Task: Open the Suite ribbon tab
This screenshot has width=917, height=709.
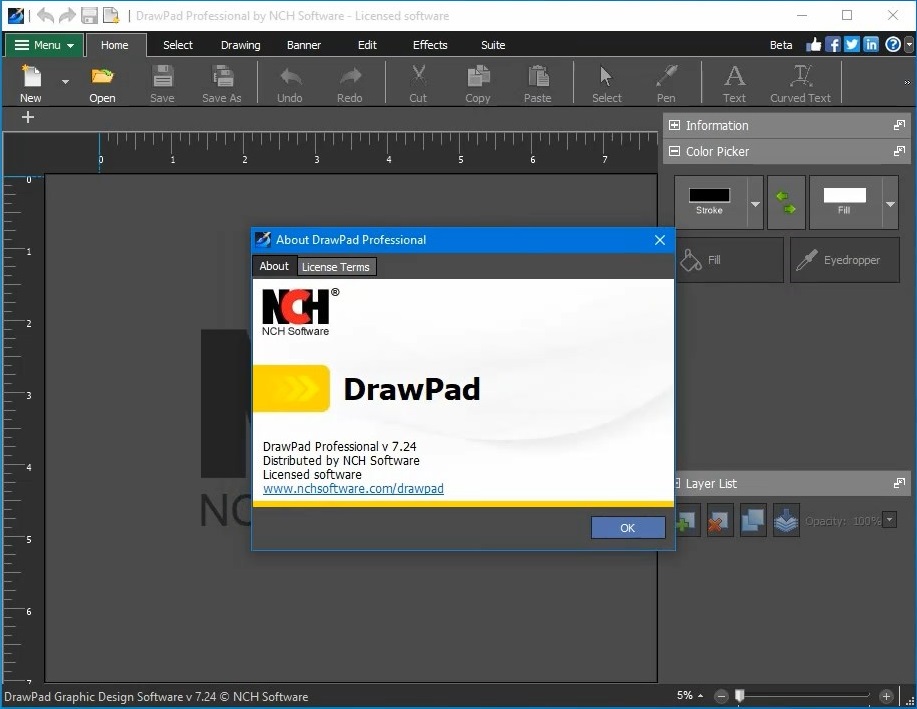Action: 493,45
